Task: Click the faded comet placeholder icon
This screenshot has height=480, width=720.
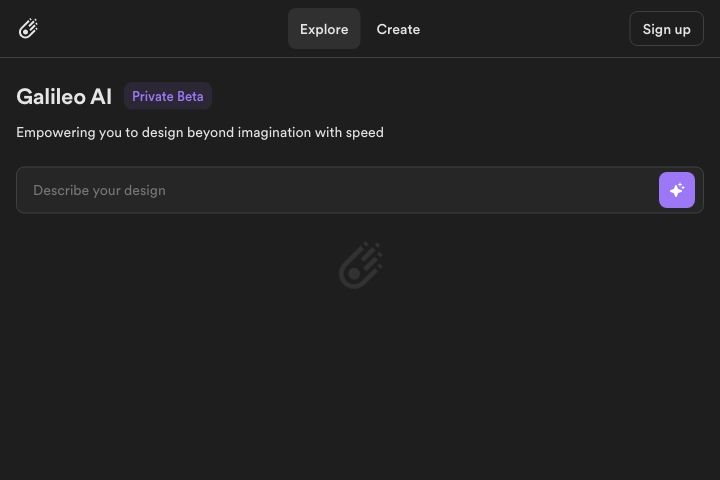Action: (361, 265)
